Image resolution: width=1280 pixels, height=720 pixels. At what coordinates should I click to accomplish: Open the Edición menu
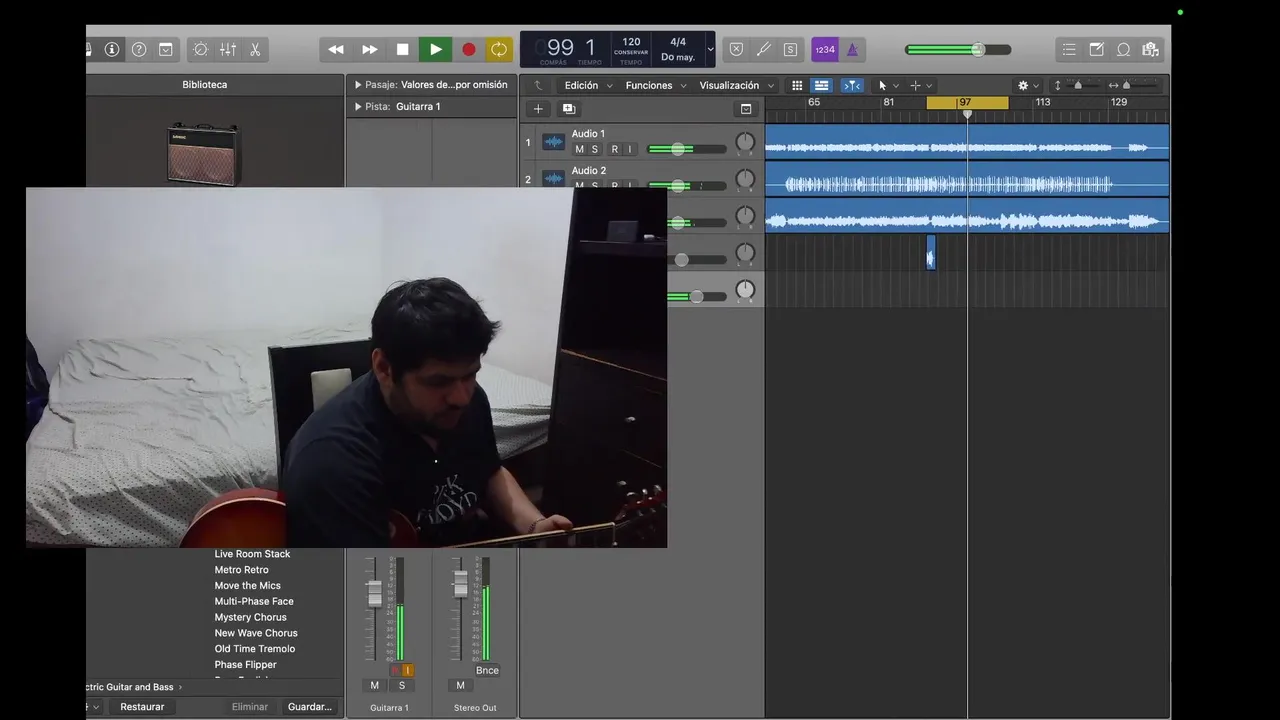point(588,85)
